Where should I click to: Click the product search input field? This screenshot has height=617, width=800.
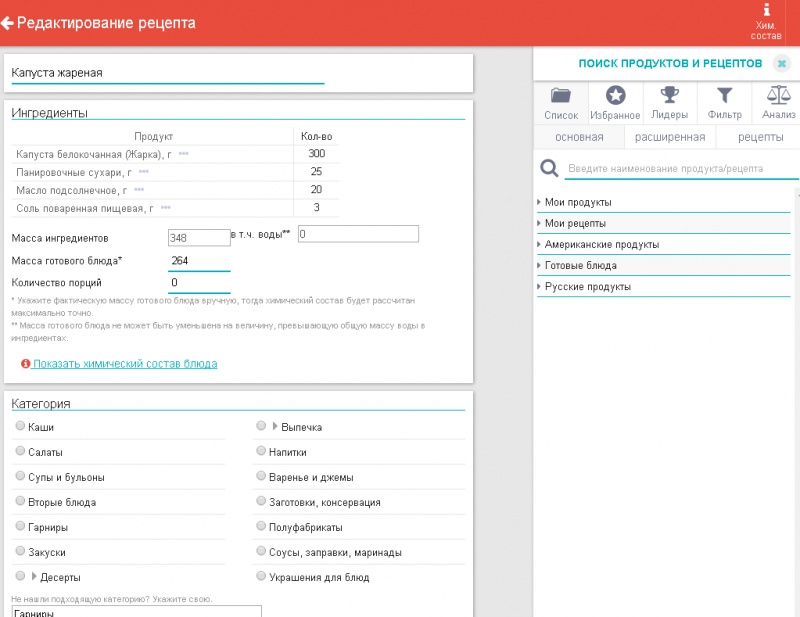click(681, 168)
